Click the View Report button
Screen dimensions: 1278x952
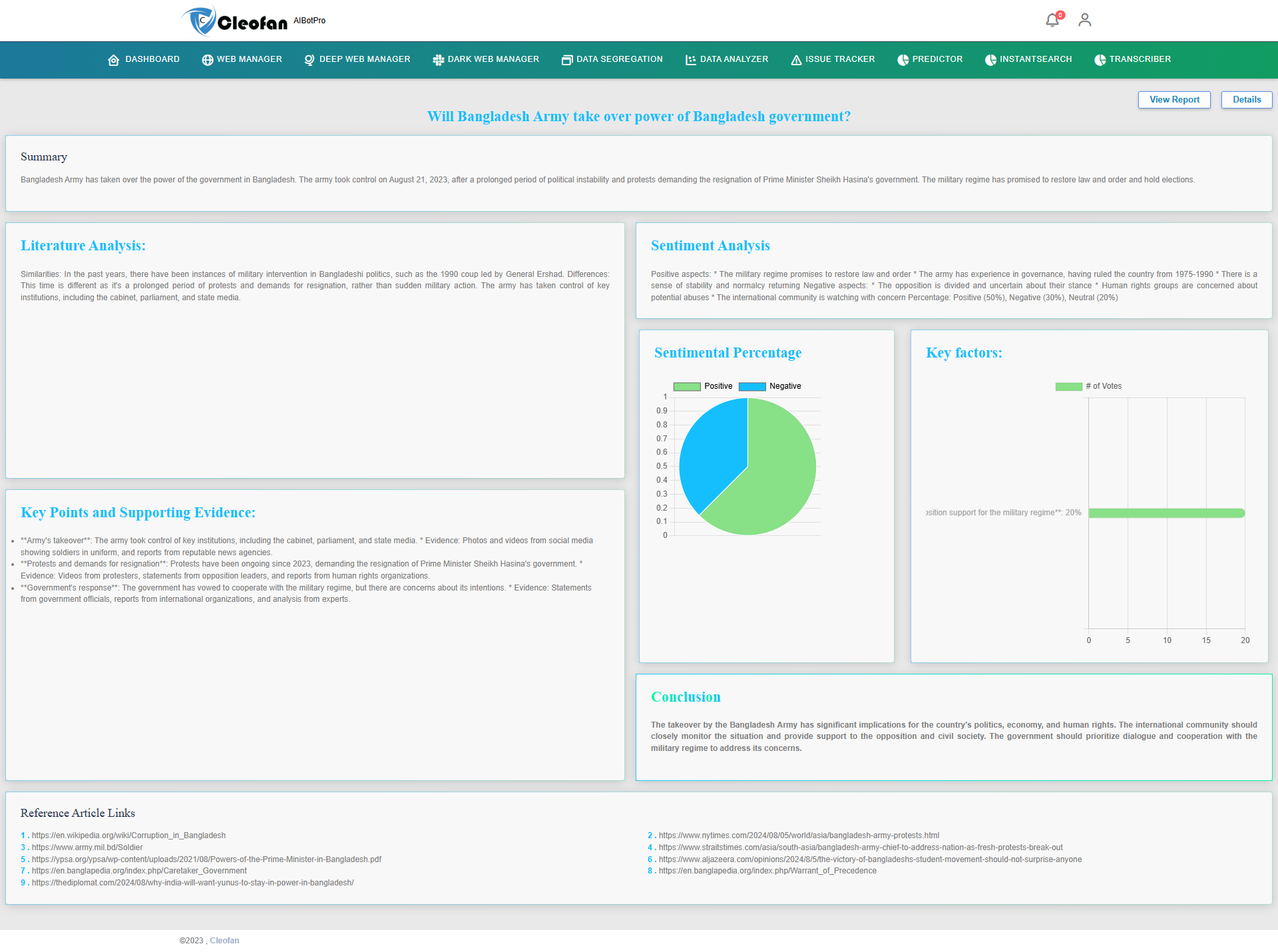coord(1174,100)
